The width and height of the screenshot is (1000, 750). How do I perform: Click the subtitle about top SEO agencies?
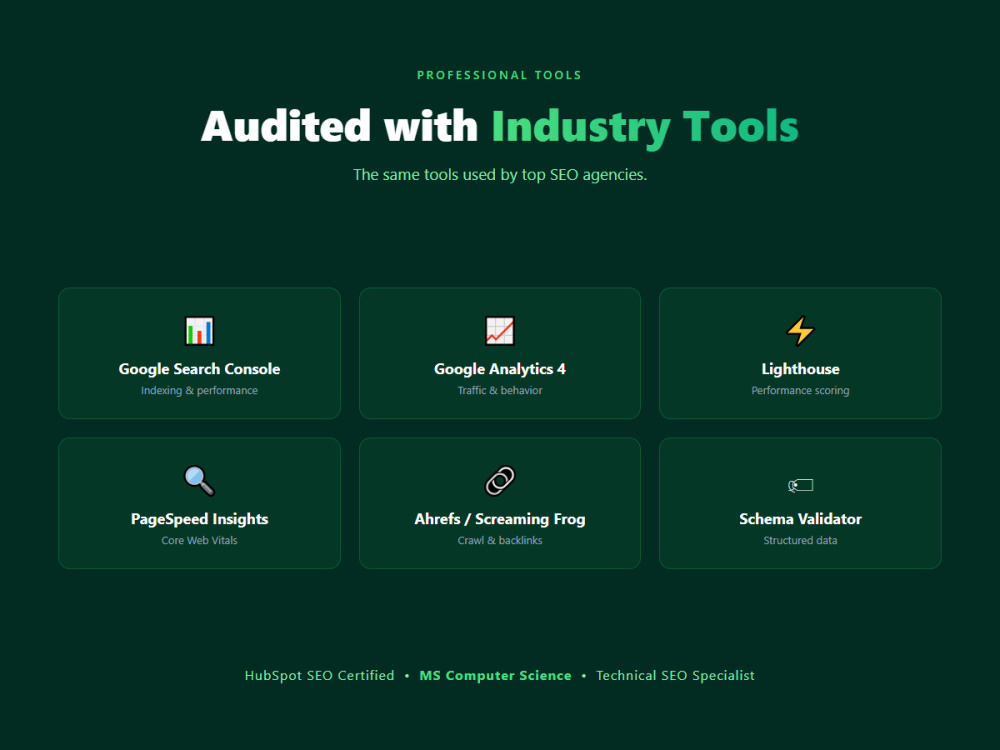pyautogui.click(x=499, y=175)
